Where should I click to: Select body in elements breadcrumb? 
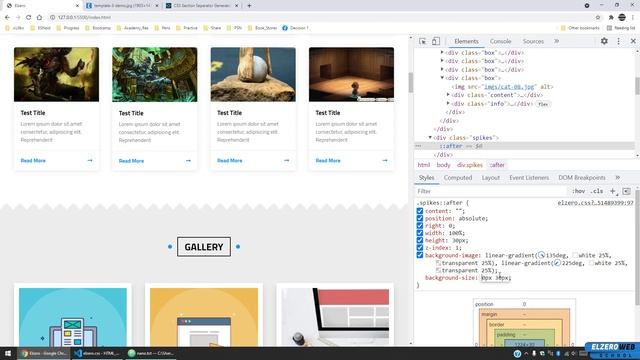click(443, 165)
